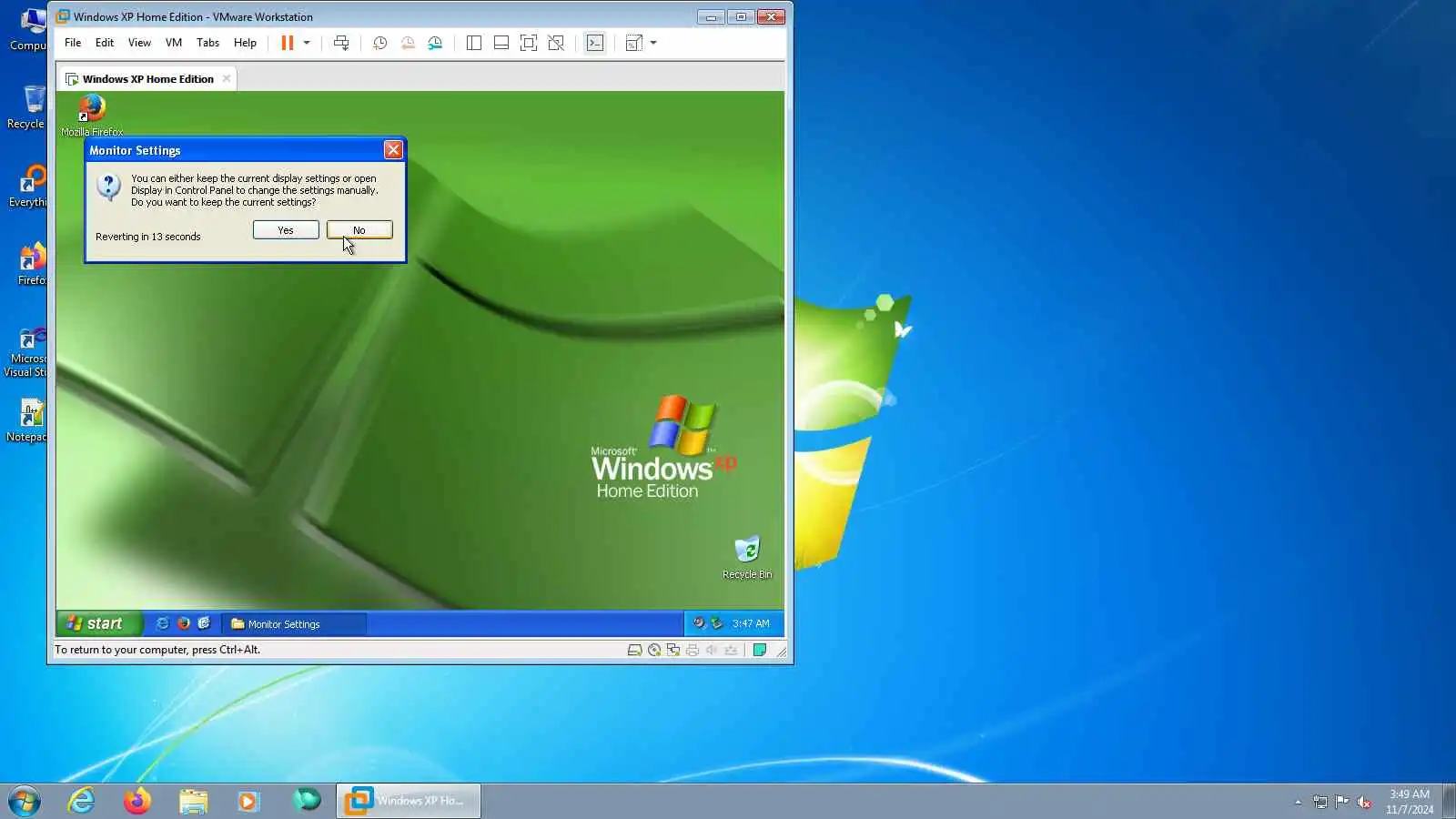Pause the virtual machine with the orange button
Image resolution: width=1456 pixels, height=819 pixels.
288,43
